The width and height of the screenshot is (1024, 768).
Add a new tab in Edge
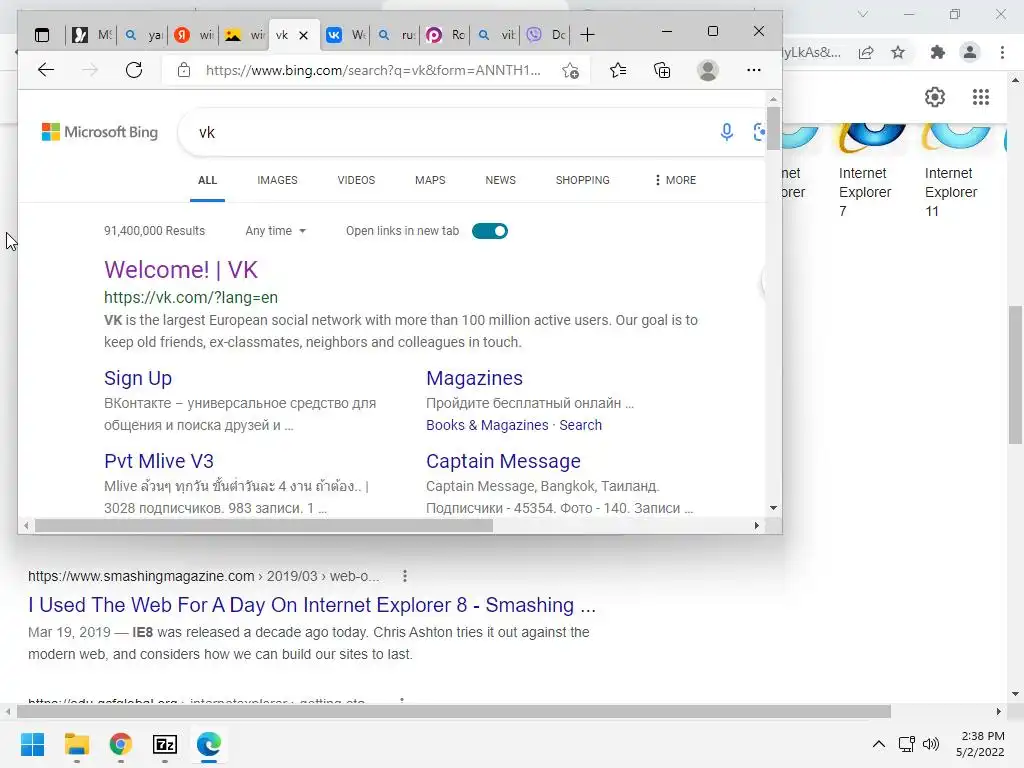pos(587,35)
